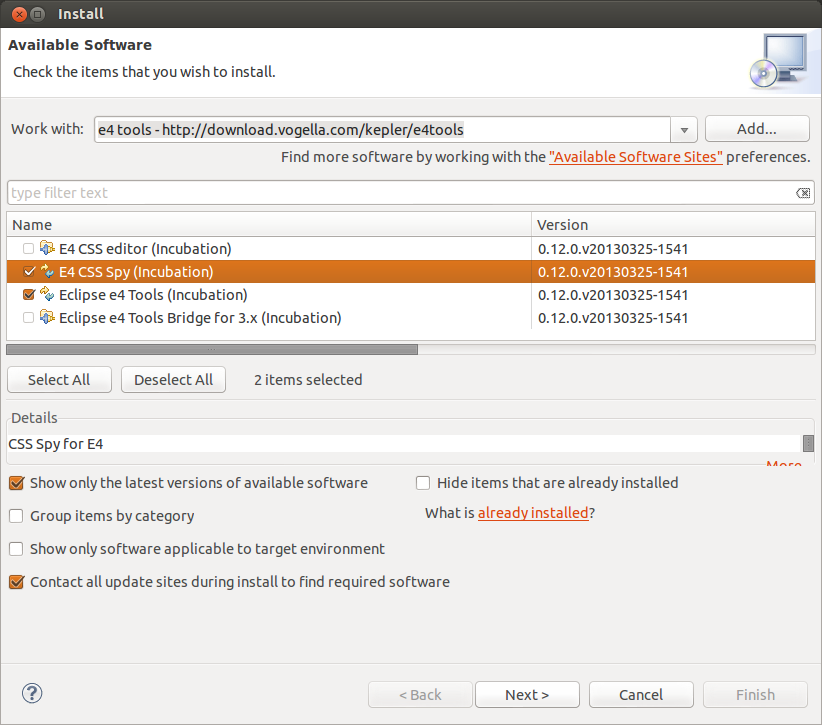Enable Hide items that are already installed

423,483
